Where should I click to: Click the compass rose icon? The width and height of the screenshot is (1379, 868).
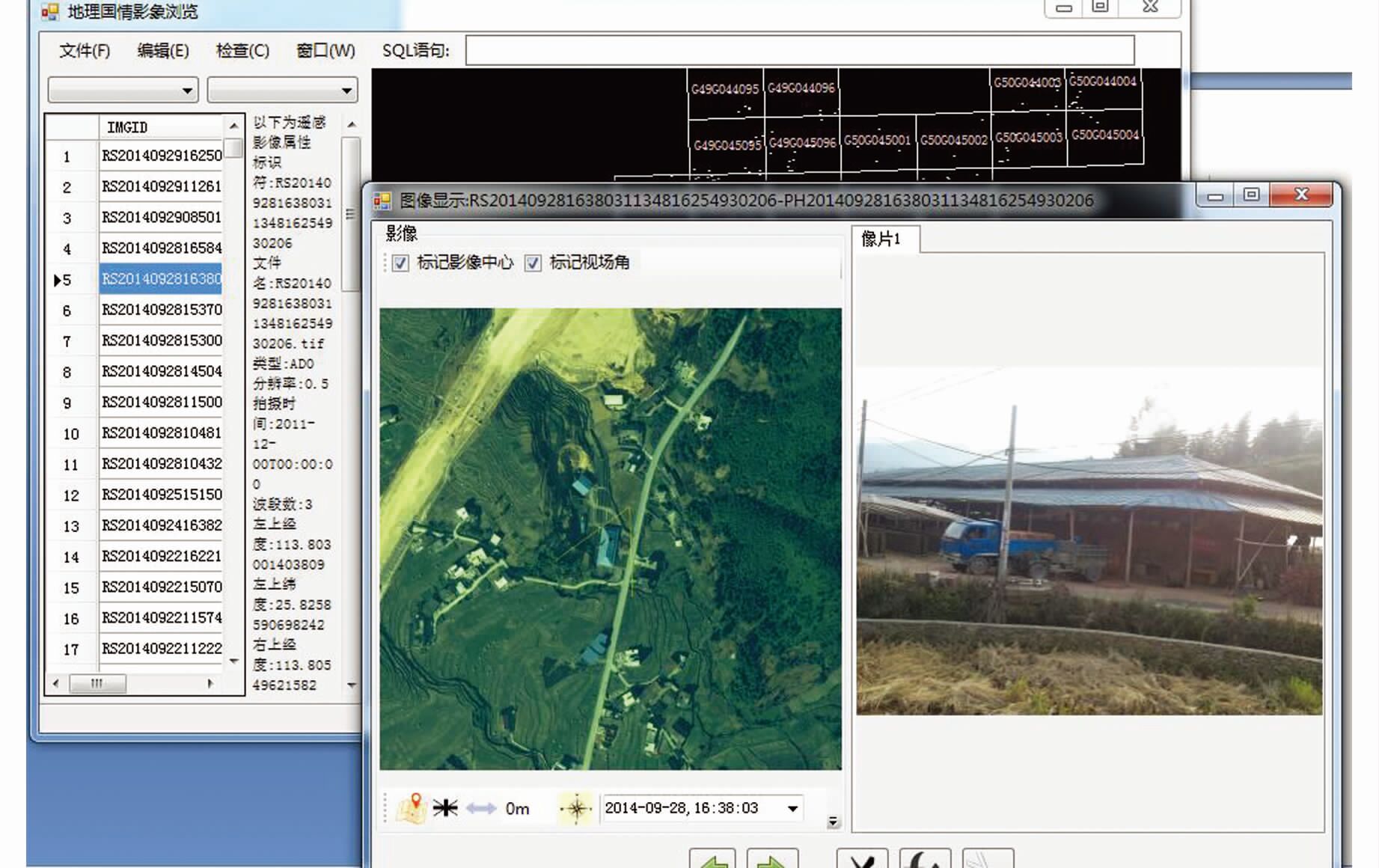pyautogui.click(x=576, y=808)
